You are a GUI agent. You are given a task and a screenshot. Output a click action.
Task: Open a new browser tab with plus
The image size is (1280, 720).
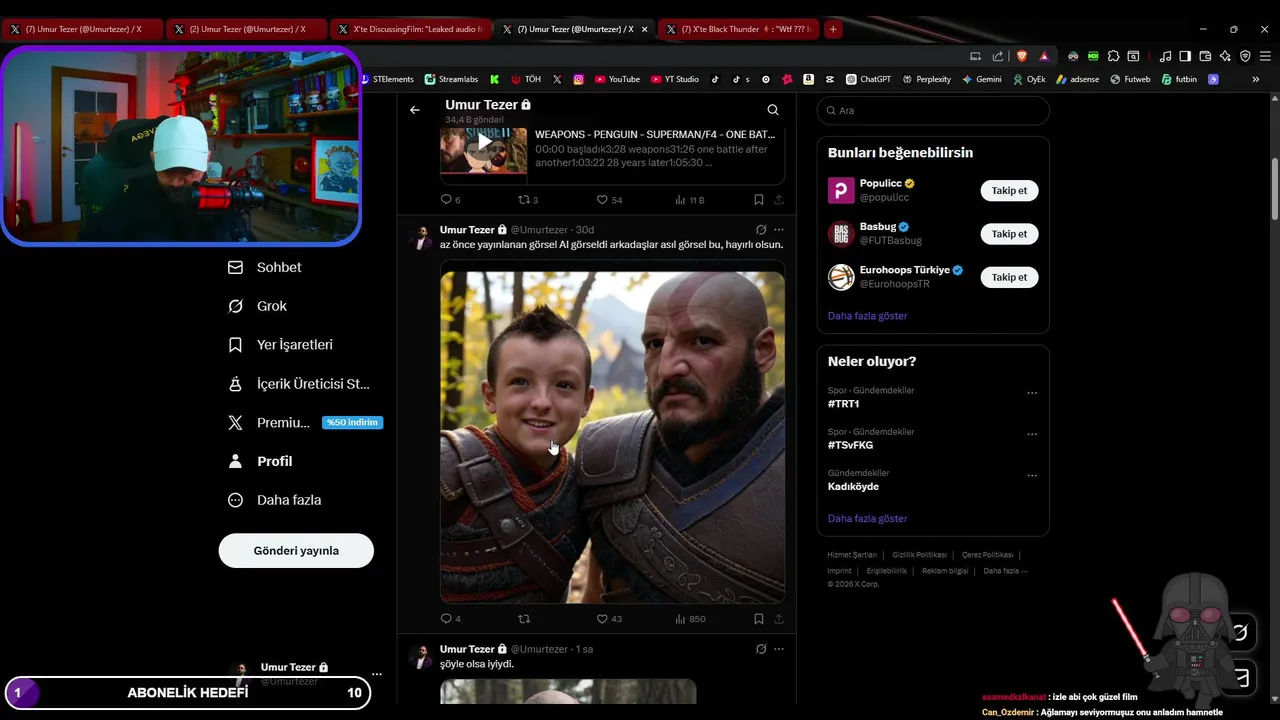coord(833,29)
